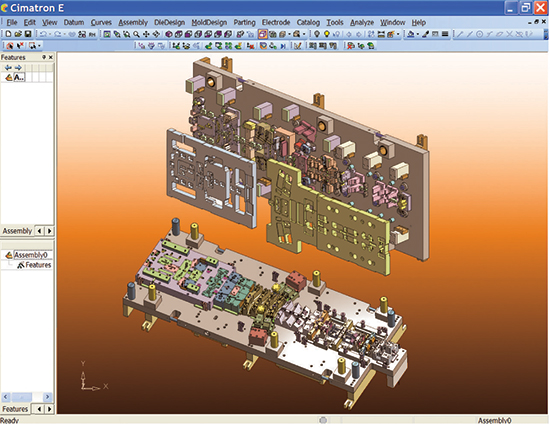The width and height of the screenshot is (550, 429).
Task: Select the Zoom magnifier tool
Action: pyautogui.click(x=136, y=34)
